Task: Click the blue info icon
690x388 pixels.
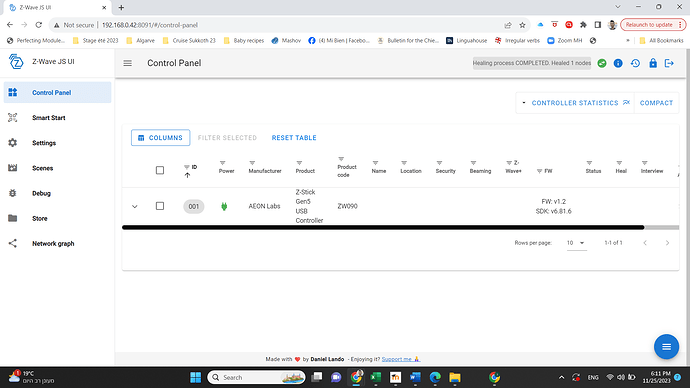Action: (x=618, y=63)
